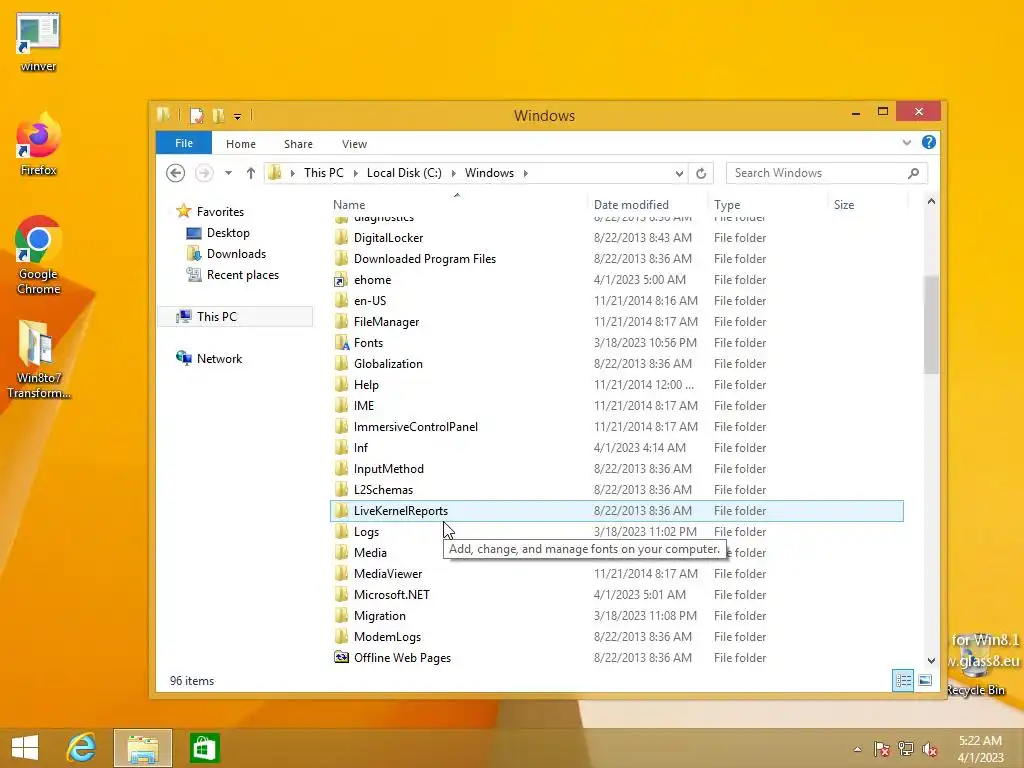Image resolution: width=1024 pixels, height=768 pixels.
Task: Open the File ribbon tab
Action: pos(184,143)
